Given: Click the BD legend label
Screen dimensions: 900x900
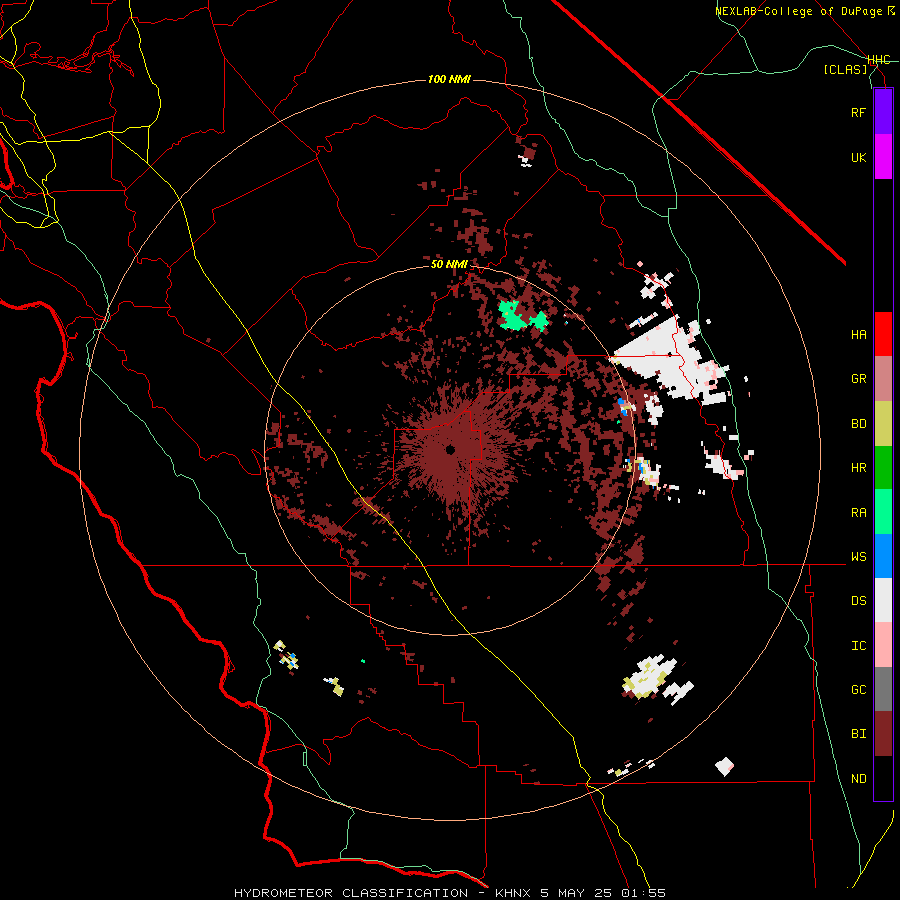Looking at the screenshot, I should [x=858, y=424].
